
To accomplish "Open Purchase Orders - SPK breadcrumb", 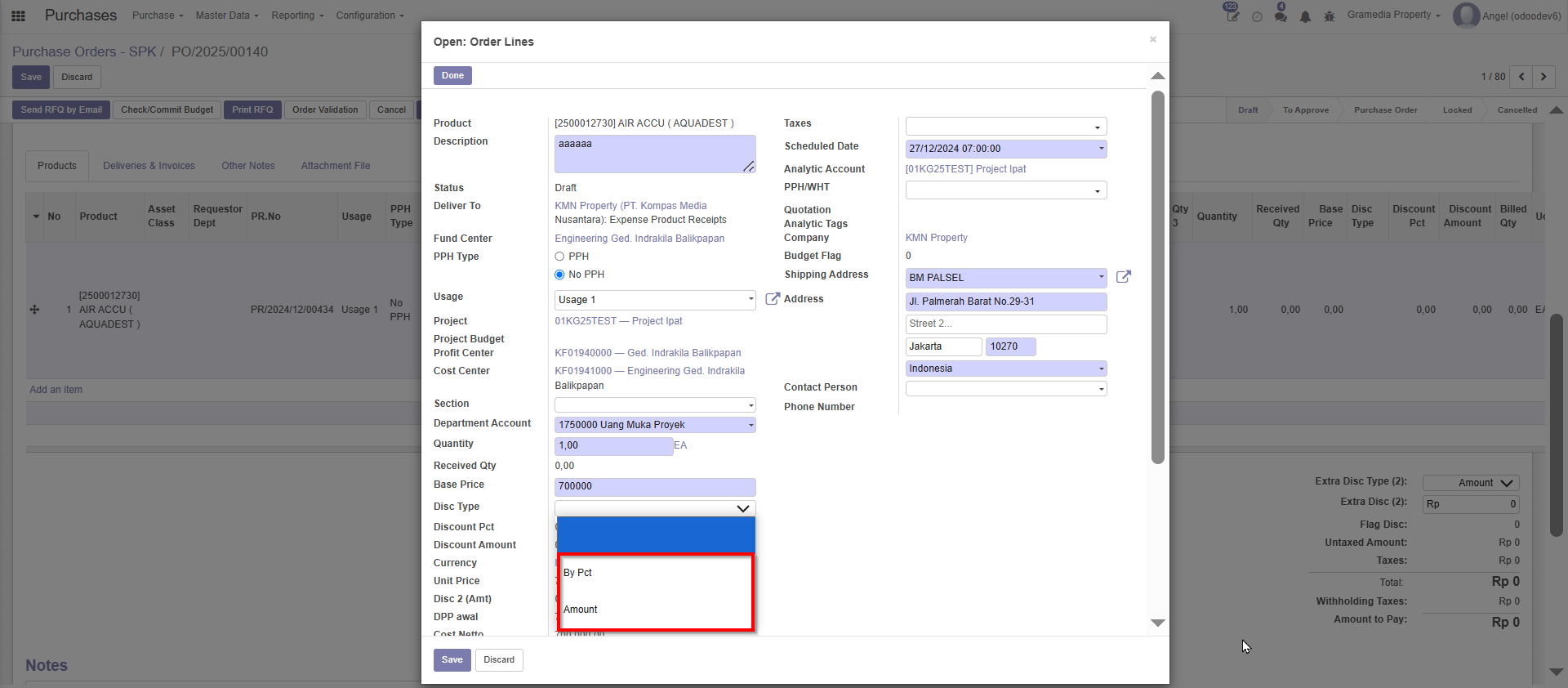I will tap(84, 51).
